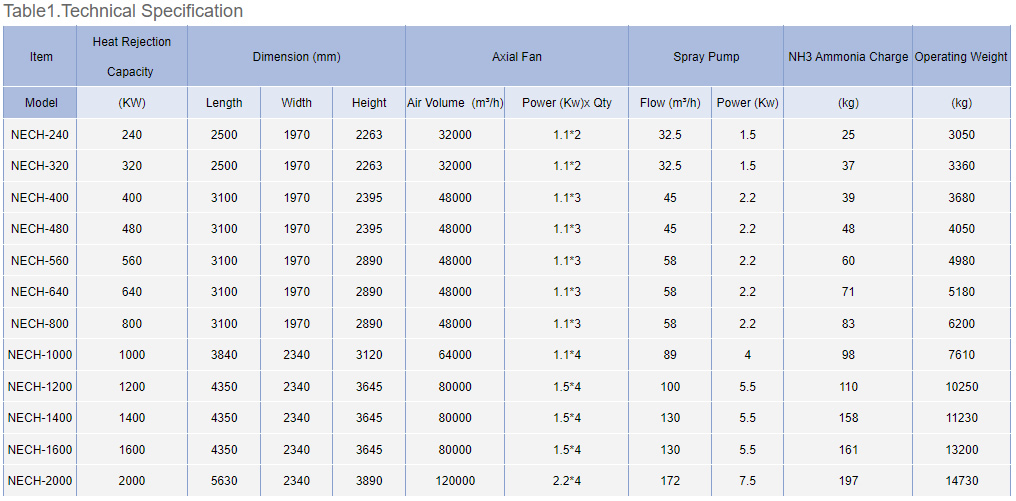This screenshot has height=501, width=1016.
Task: Click the Flow (m³/h) subheader
Action: click(x=670, y=103)
